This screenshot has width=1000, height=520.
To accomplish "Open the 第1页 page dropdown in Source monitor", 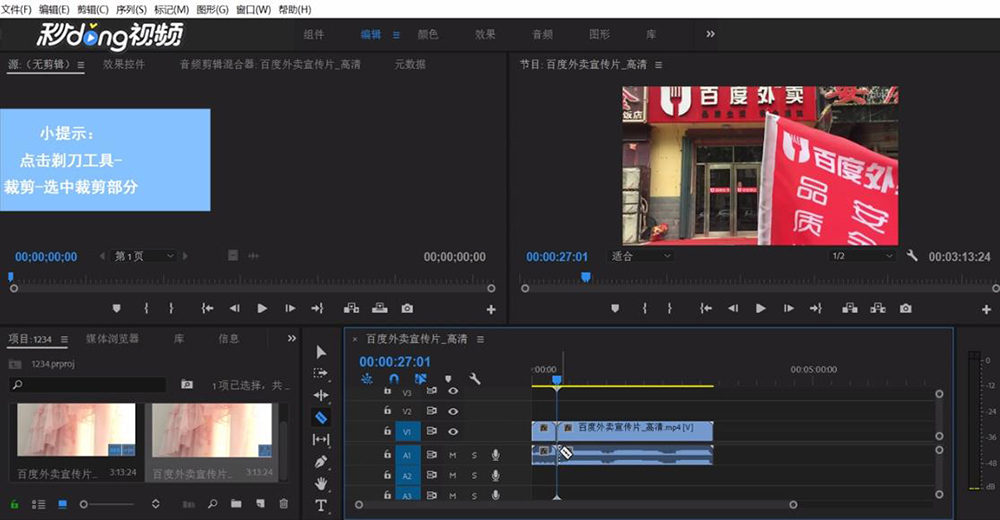I will (x=144, y=256).
